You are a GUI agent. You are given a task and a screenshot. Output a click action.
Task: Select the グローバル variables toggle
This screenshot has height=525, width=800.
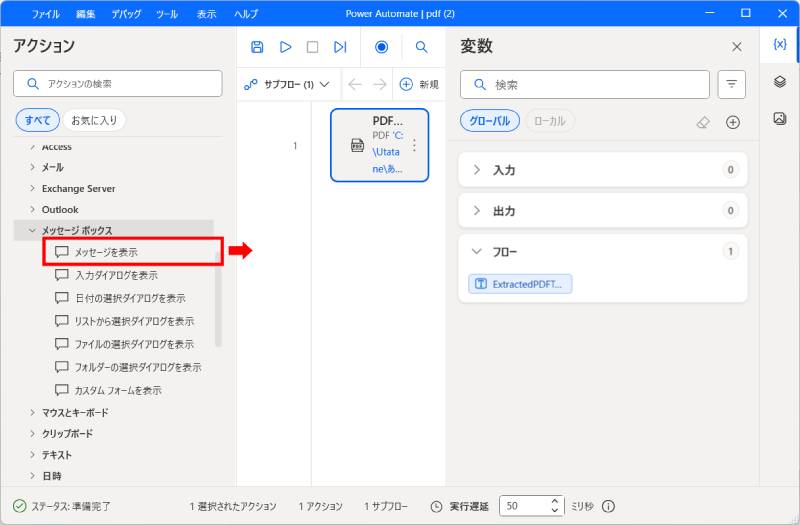[x=489, y=121]
